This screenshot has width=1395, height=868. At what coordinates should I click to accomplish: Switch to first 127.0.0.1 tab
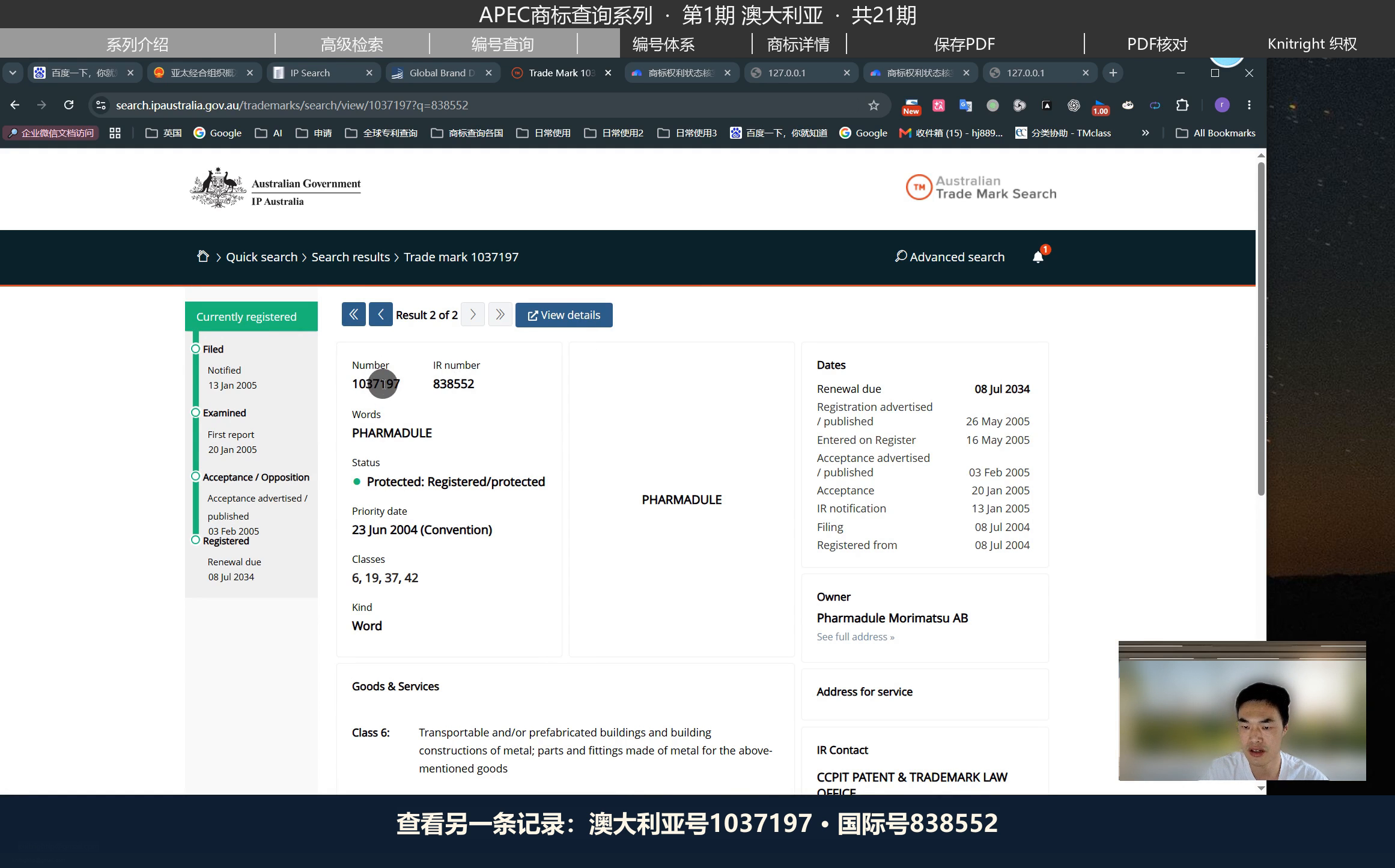[x=800, y=73]
